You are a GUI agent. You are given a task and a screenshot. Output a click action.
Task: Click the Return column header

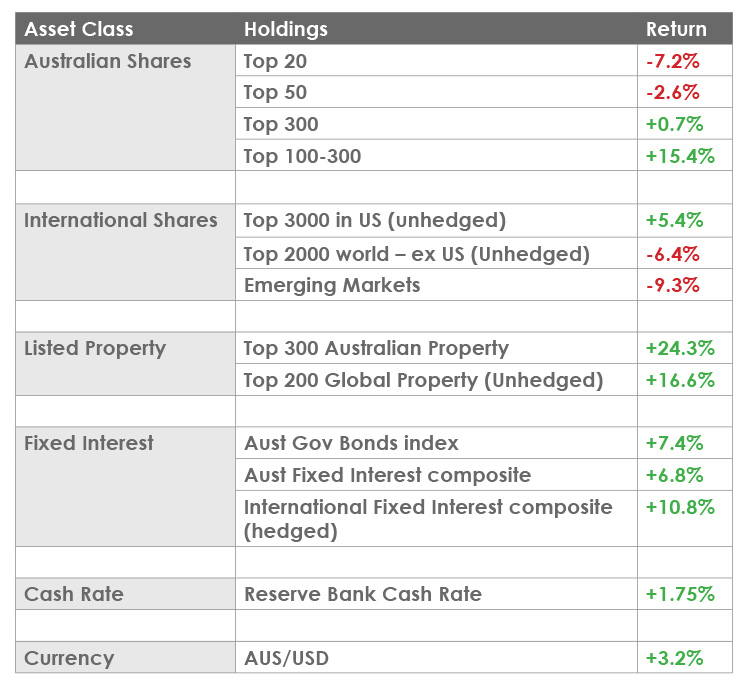677,29
